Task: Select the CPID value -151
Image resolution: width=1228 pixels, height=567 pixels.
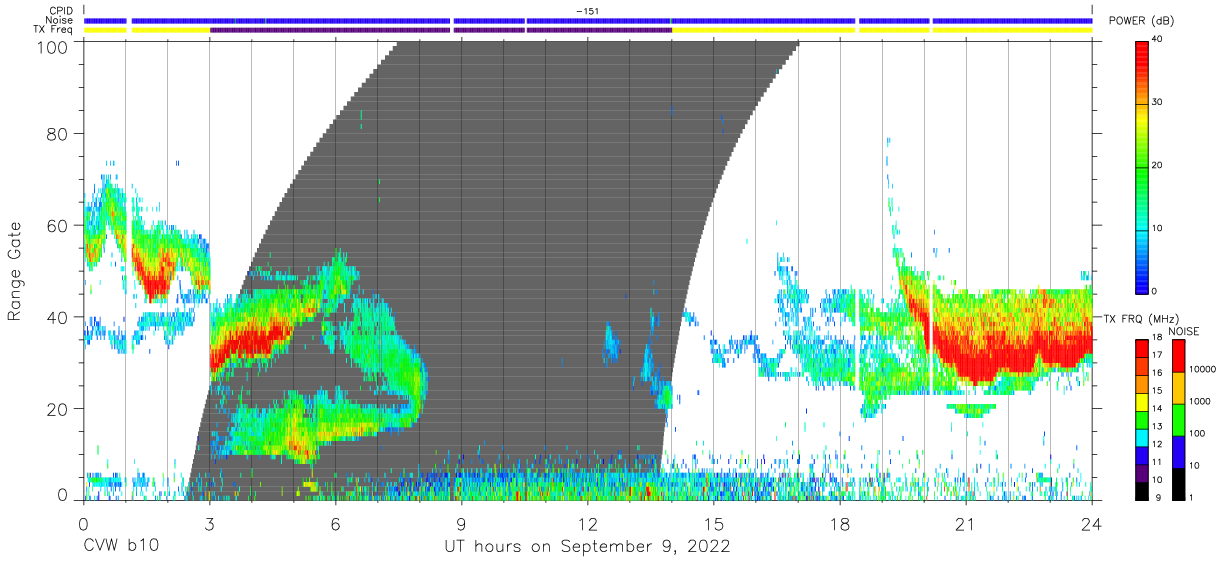Action: click(x=588, y=11)
